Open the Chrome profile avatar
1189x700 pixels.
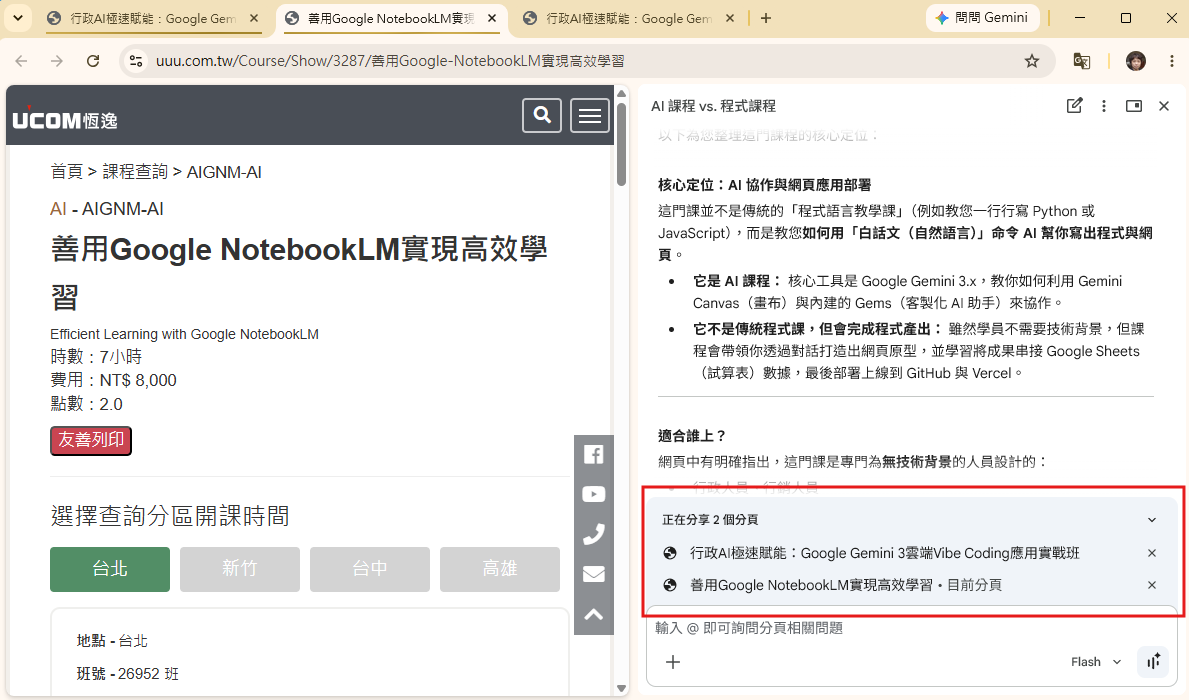point(1135,61)
